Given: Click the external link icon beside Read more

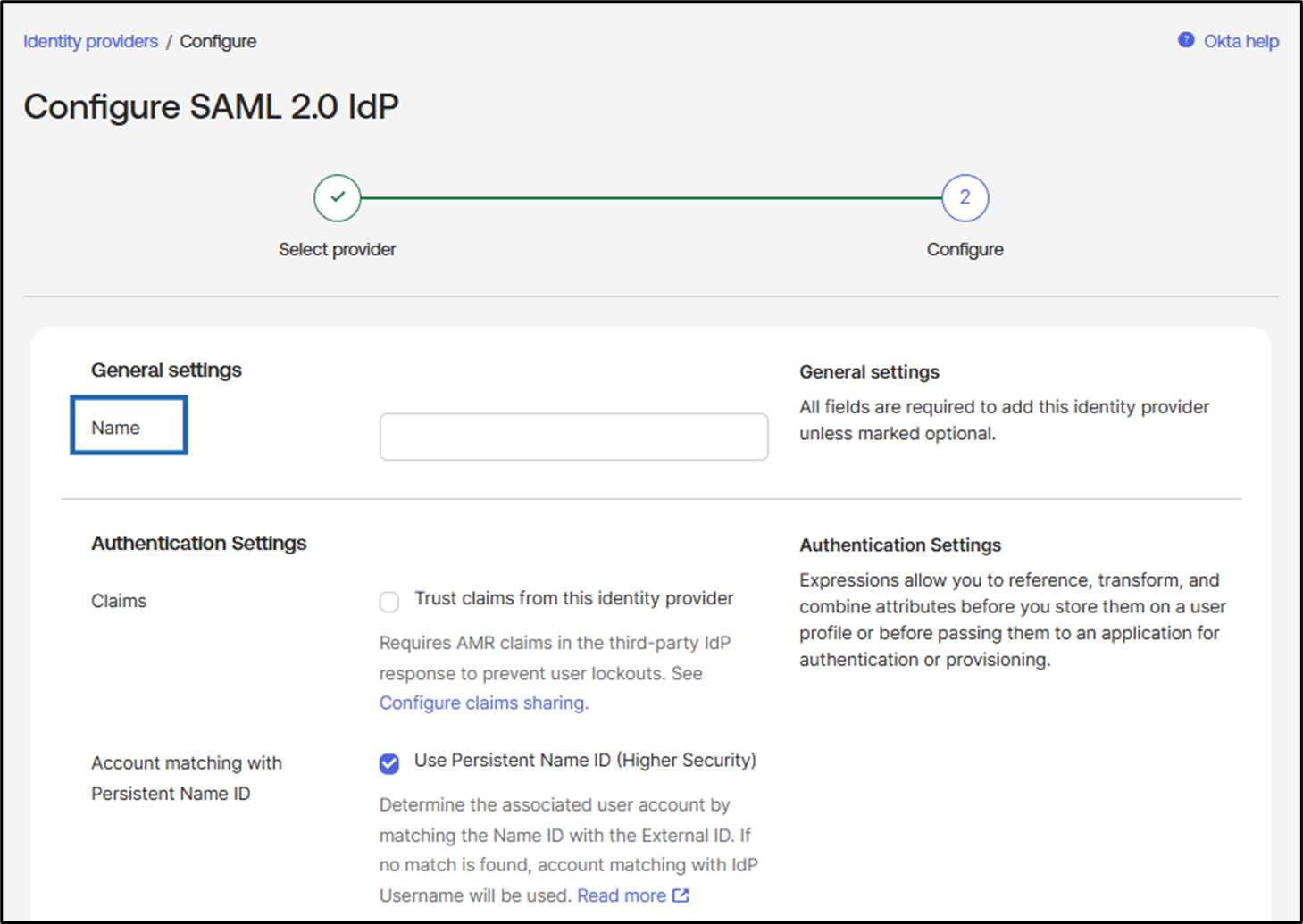Looking at the screenshot, I should click(681, 895).
